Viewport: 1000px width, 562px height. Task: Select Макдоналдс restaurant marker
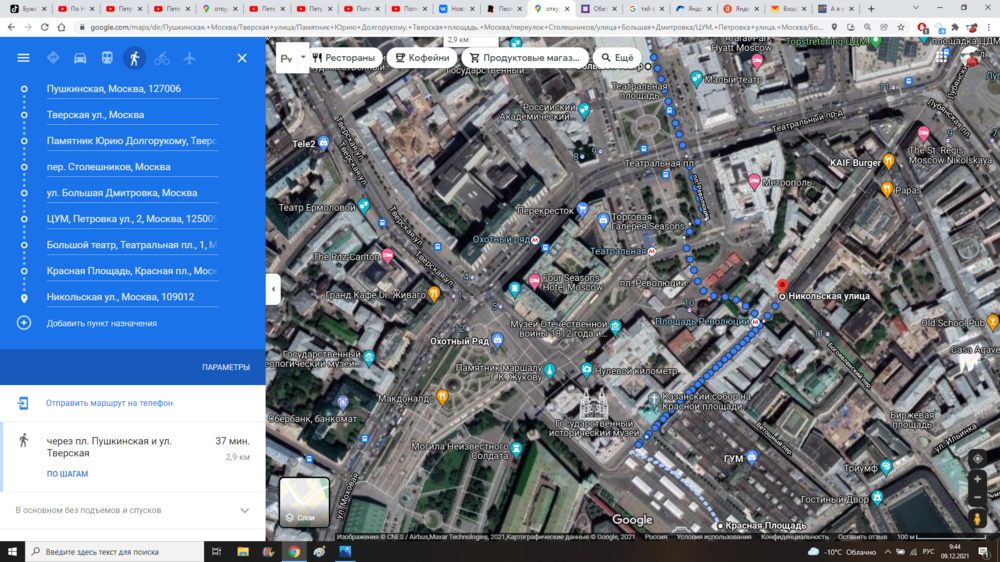tap(442, 397)
